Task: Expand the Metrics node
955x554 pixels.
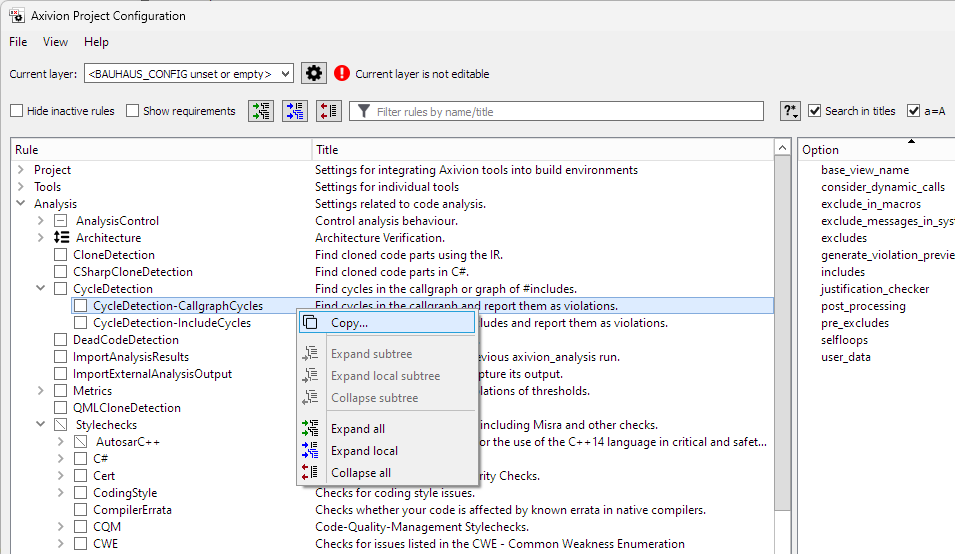Action: (x=41, y=390)
